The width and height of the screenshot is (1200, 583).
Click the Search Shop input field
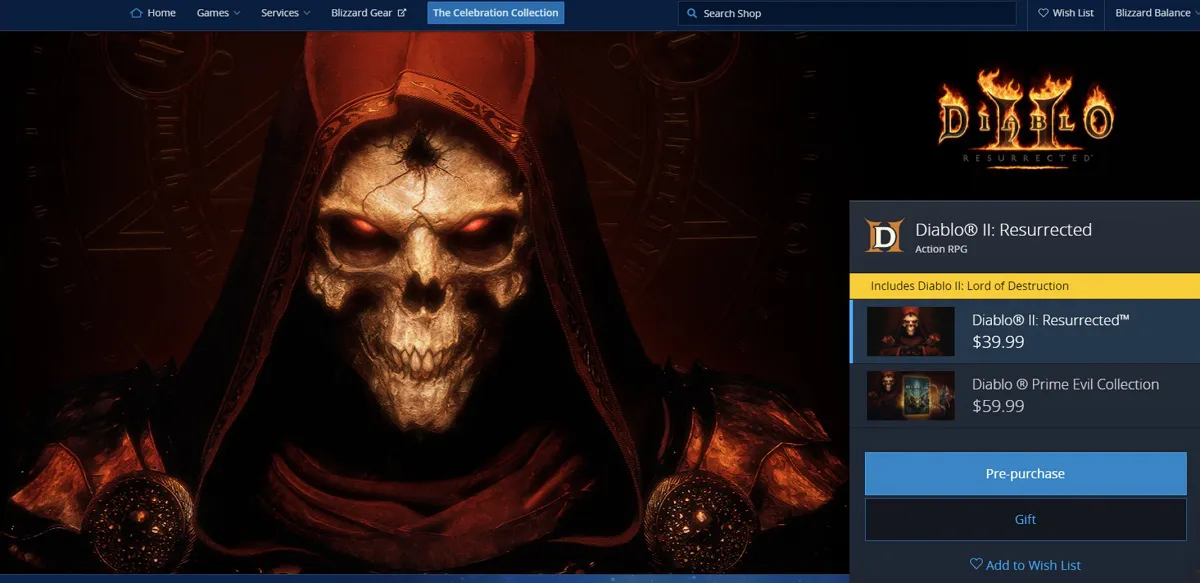[846, 13]
